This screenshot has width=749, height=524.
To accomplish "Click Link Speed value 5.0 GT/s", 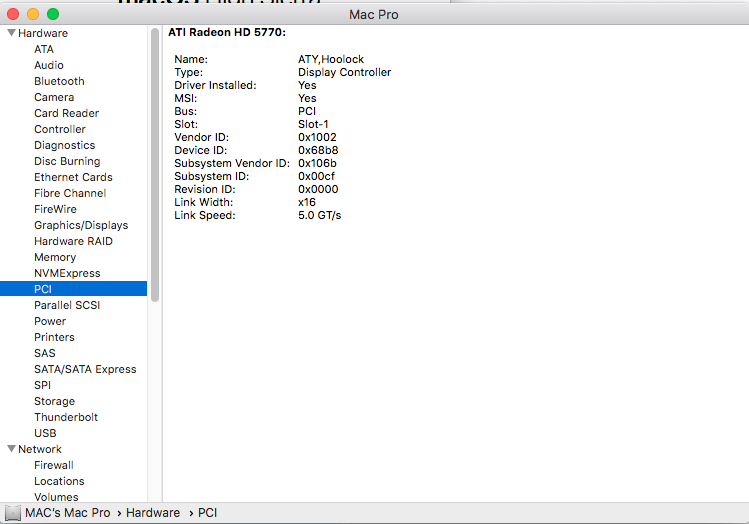I will pyautogui.click(x=320, y=215).
